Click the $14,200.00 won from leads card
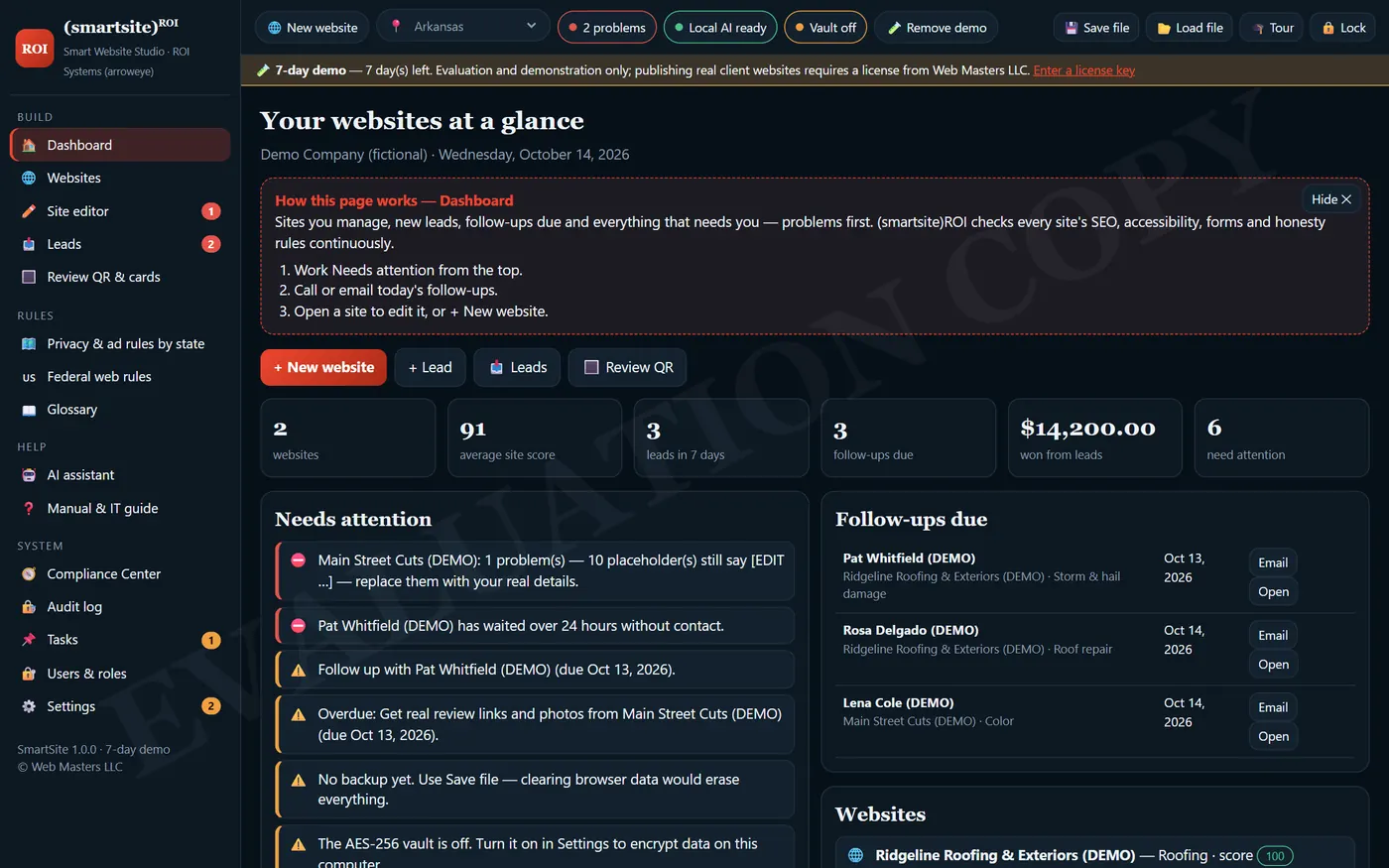 tap(1095, 437)
